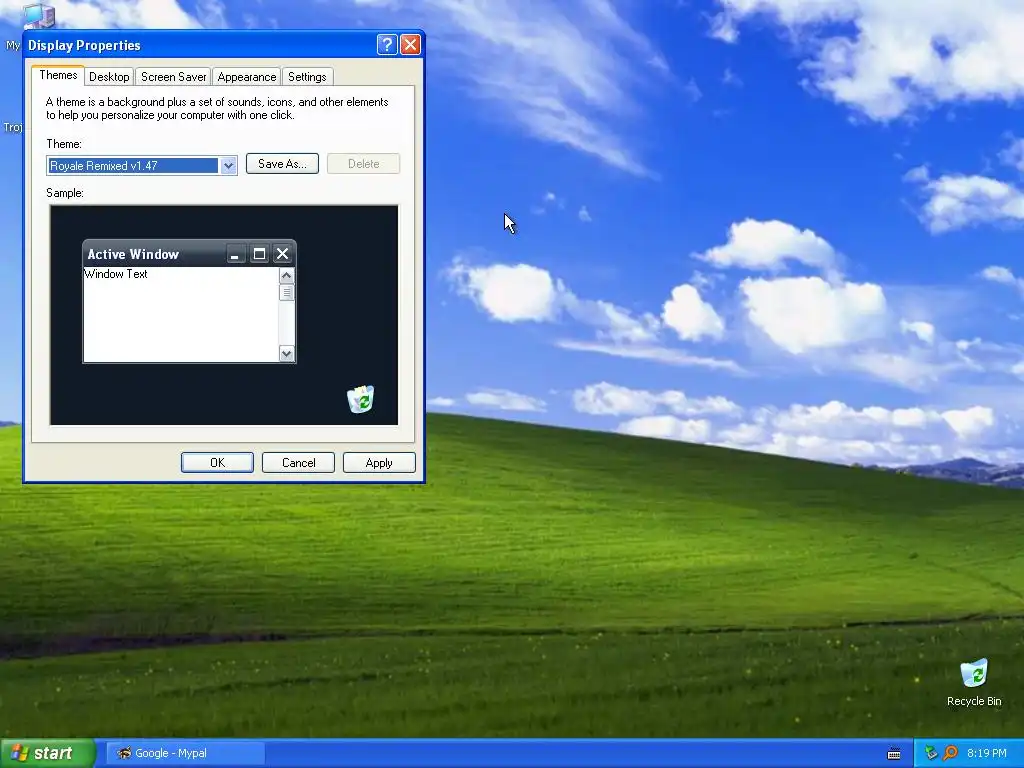Viewport: 1024px width, 768px height.
Task: Click the keyboard language bar icon
Action: pos(894,754)
